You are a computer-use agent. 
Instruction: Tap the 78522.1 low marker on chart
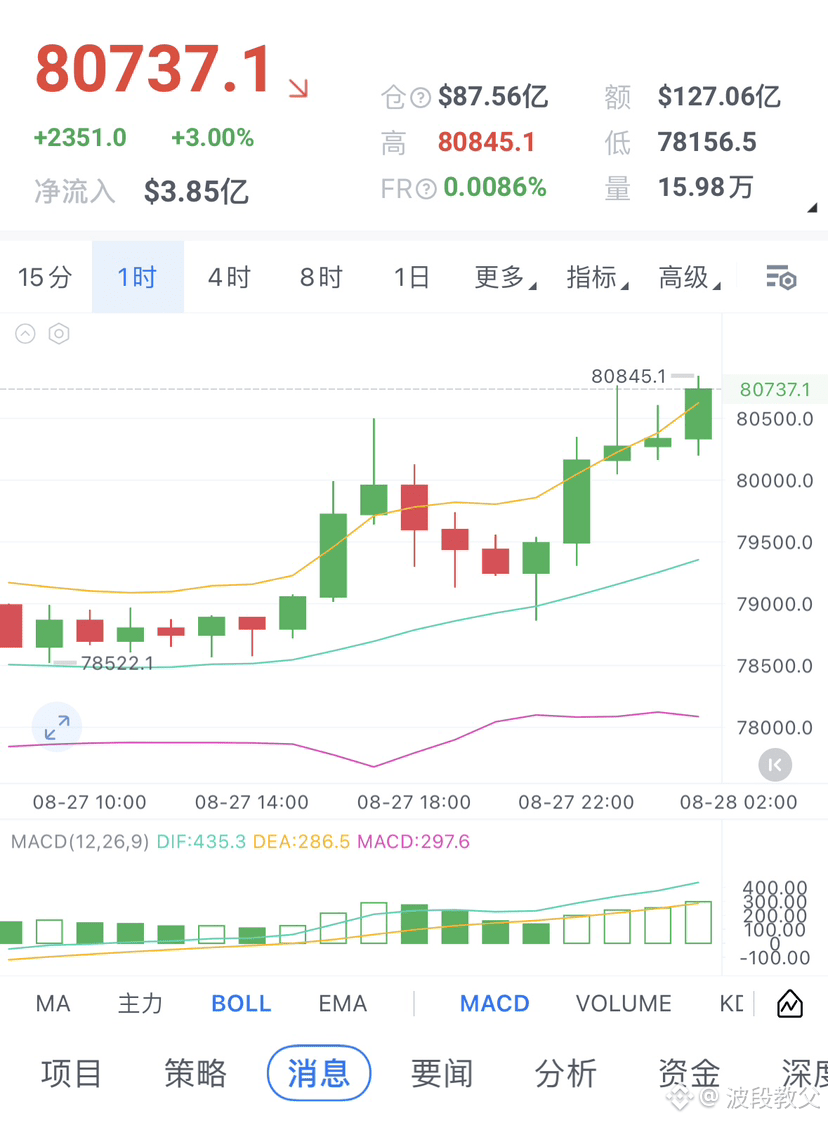(x=117, y=663)
